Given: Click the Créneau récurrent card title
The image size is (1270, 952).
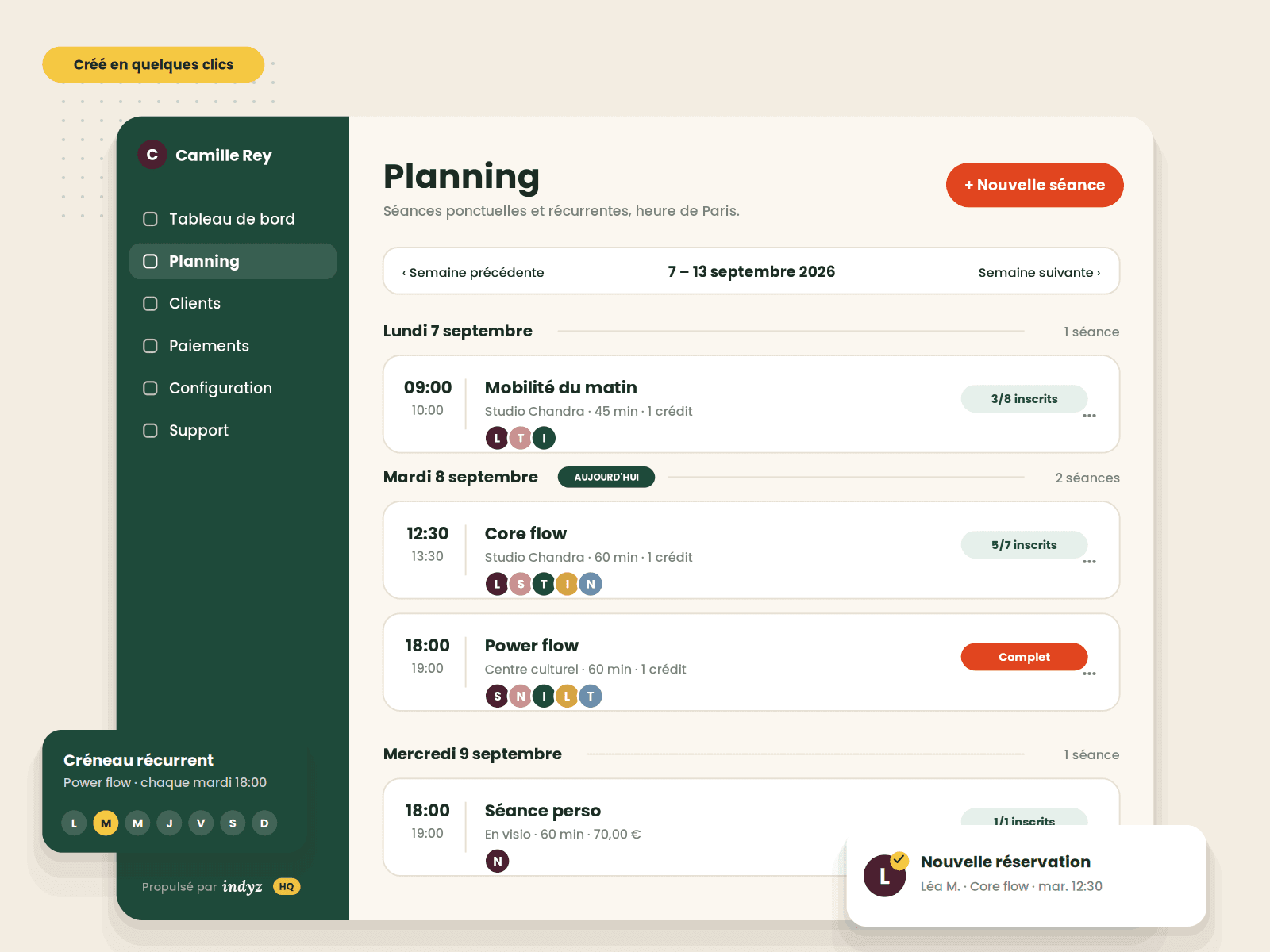Looking at the screenshot, I should click(x=138, y=760).
